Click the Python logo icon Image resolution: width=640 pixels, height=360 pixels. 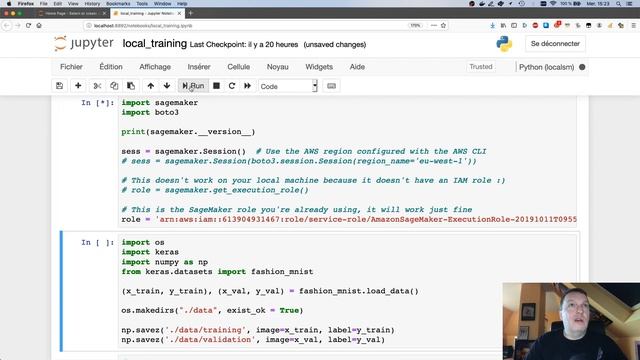[x=504, y=44]
